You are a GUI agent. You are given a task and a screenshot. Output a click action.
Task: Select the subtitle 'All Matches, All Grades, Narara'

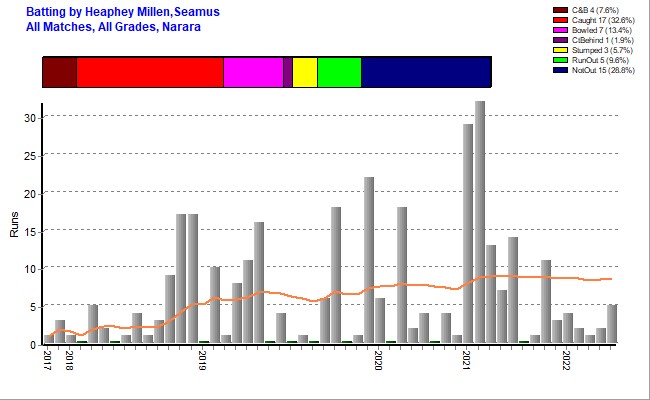113,26
